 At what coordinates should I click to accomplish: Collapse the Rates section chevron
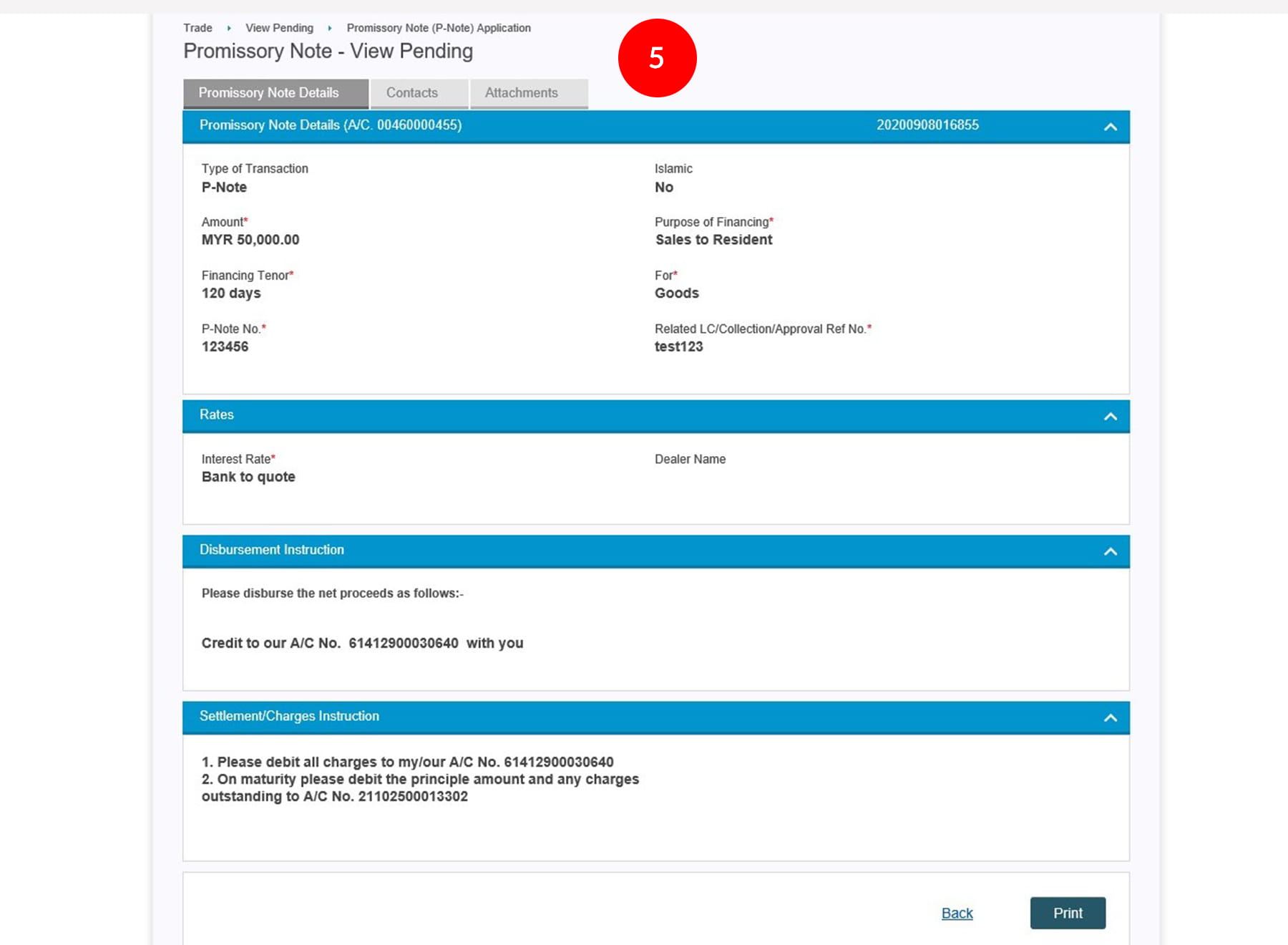1110,417
